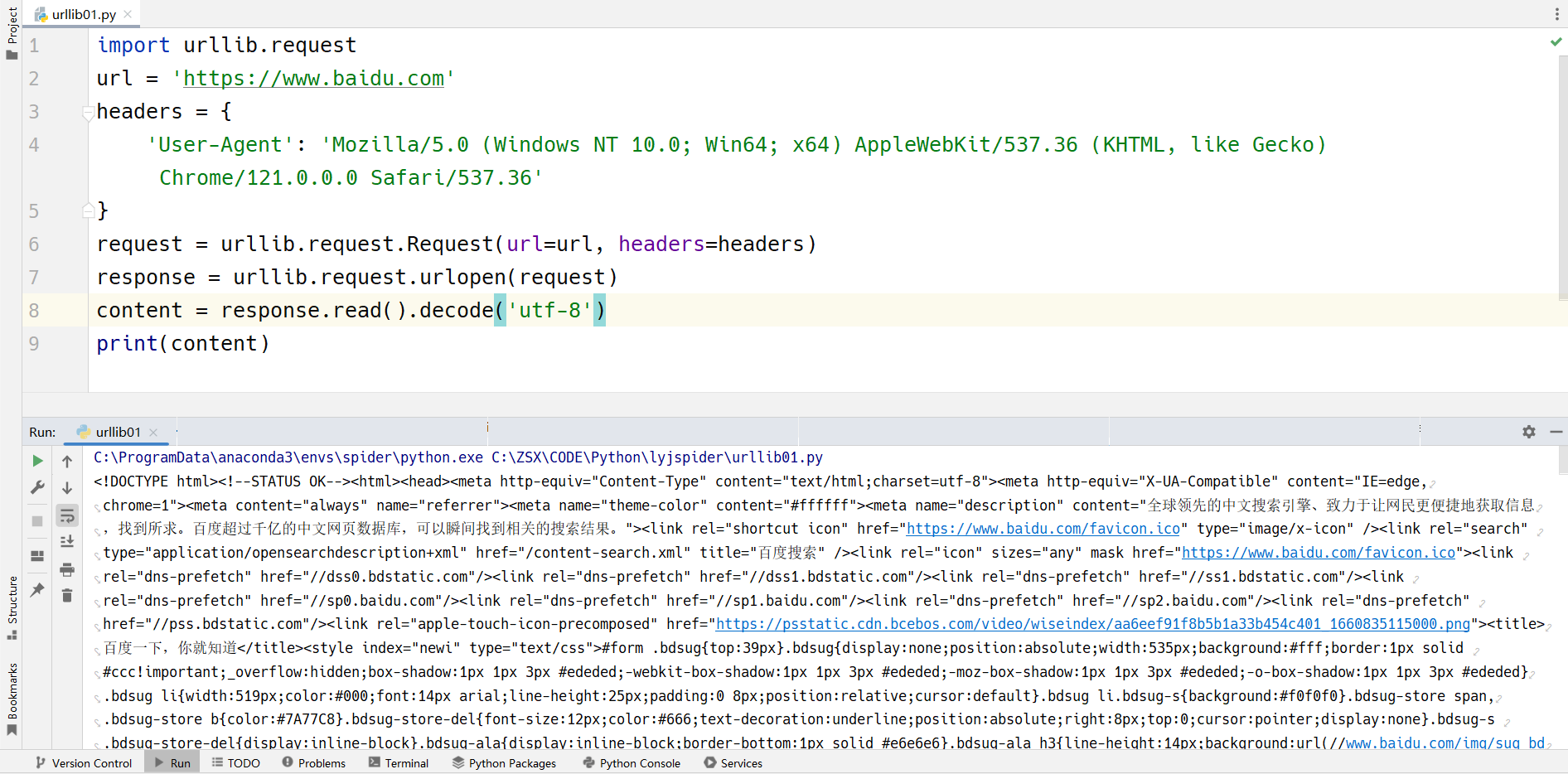The image size is (1568, 774).
Task: Click the restore layout icon in Run panel
Action: (x=37, y=556)
